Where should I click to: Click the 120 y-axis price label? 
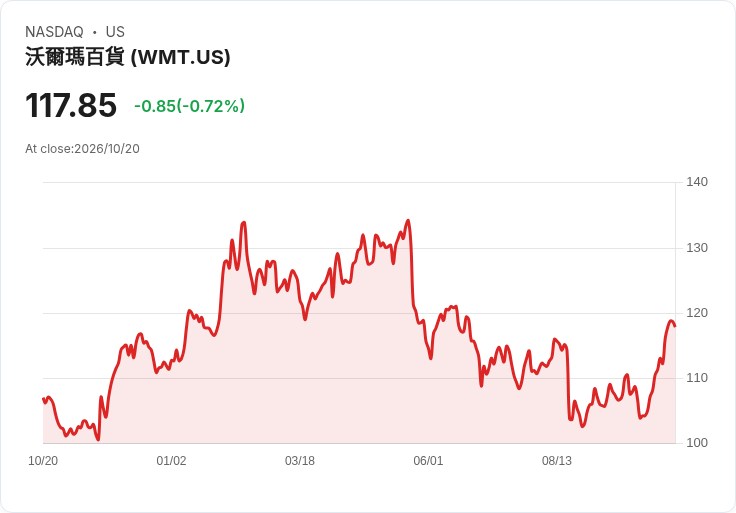click(697, 313)
